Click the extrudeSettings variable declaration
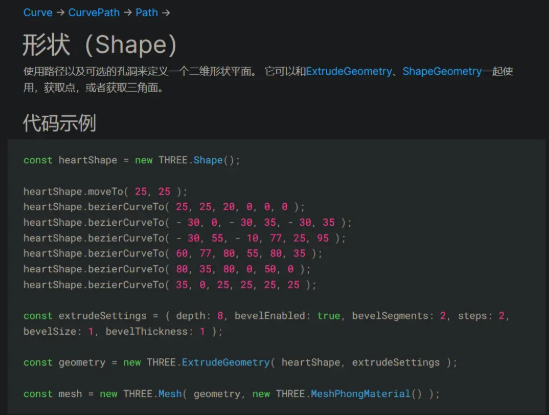Screen dimensions: 549x415 (x=102, y=316)
